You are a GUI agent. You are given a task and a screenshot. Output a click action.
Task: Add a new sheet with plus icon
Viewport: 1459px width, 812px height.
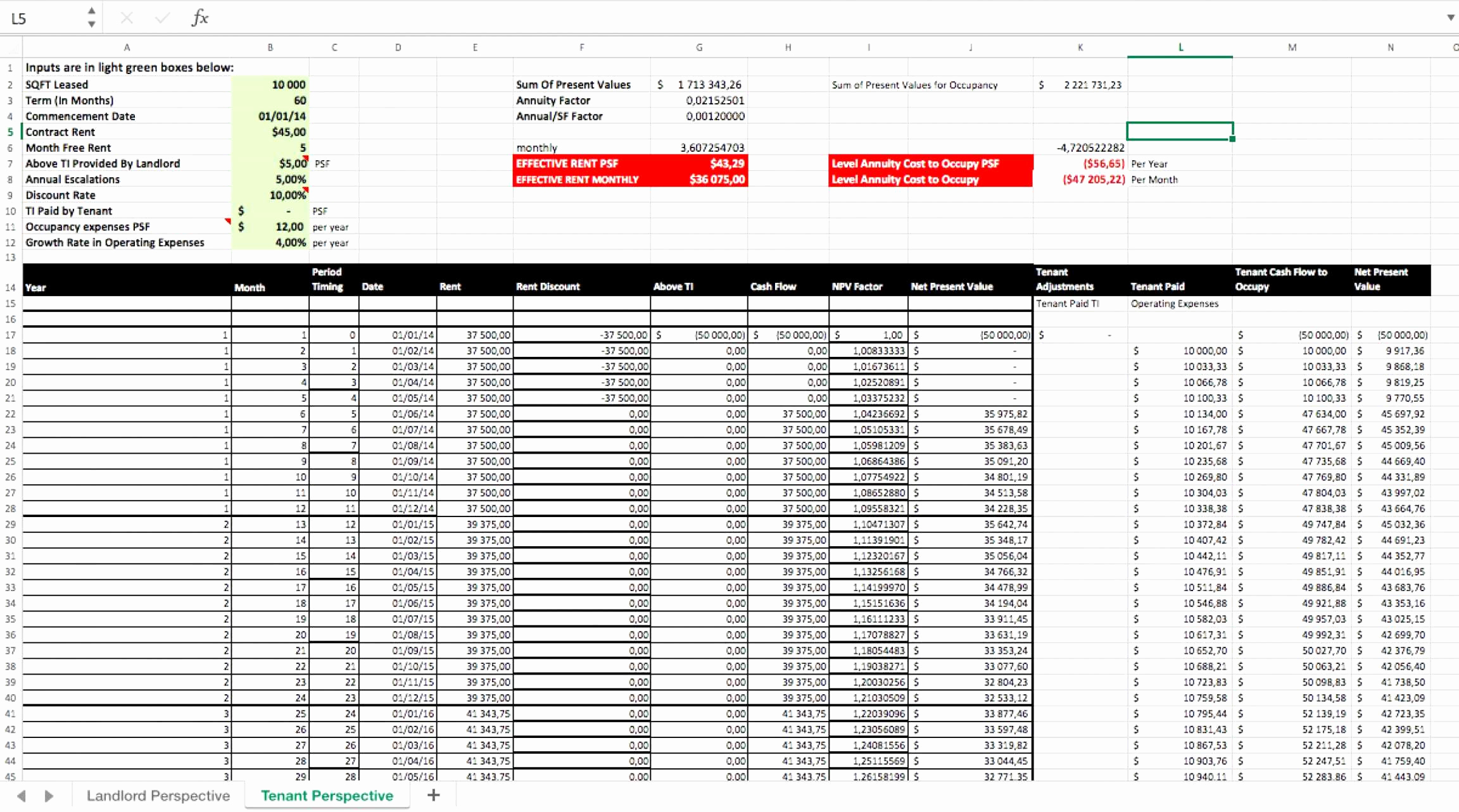point(433,795)
